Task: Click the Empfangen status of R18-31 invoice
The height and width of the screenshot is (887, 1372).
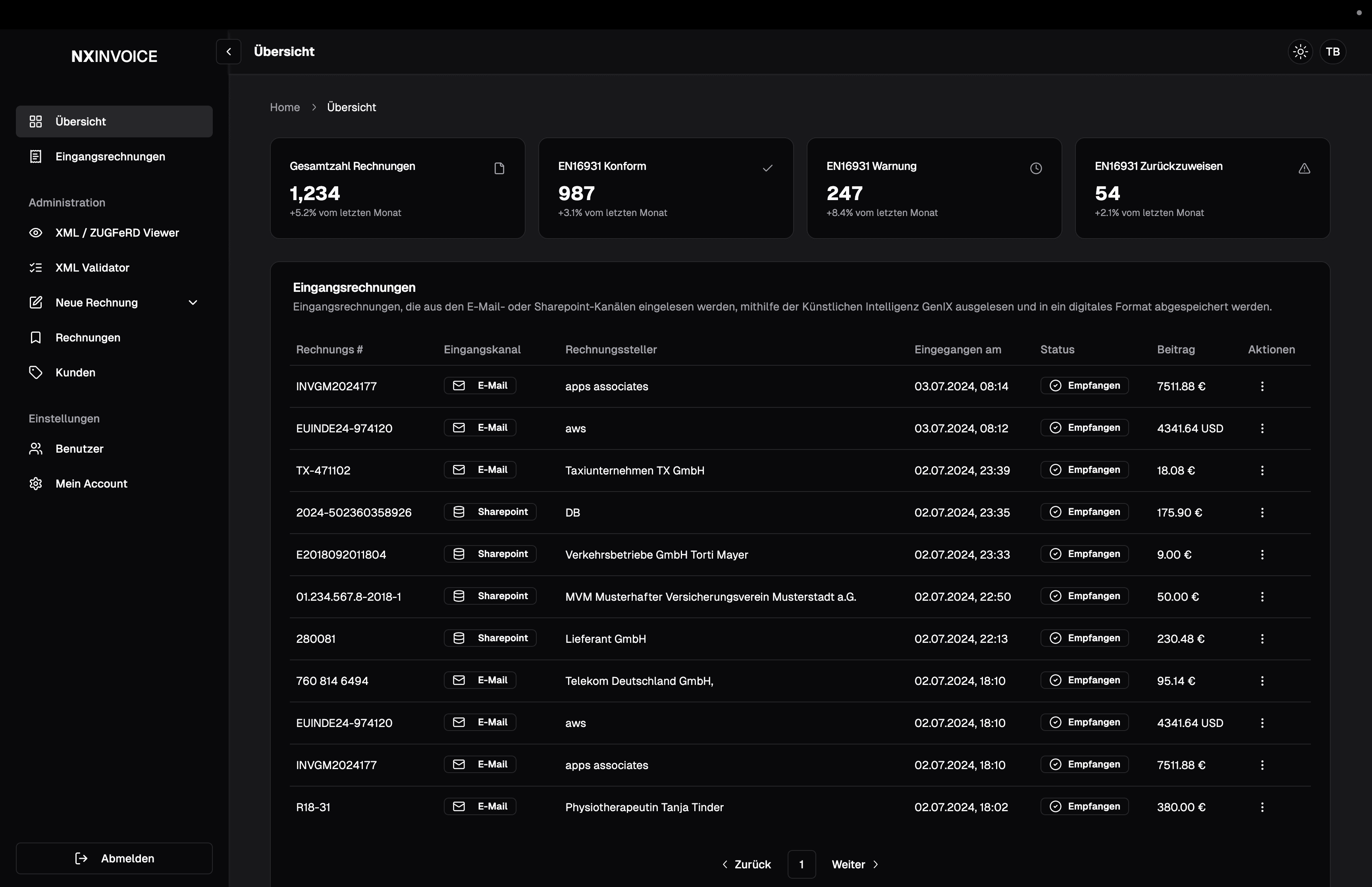Action: pos(1084,806)
